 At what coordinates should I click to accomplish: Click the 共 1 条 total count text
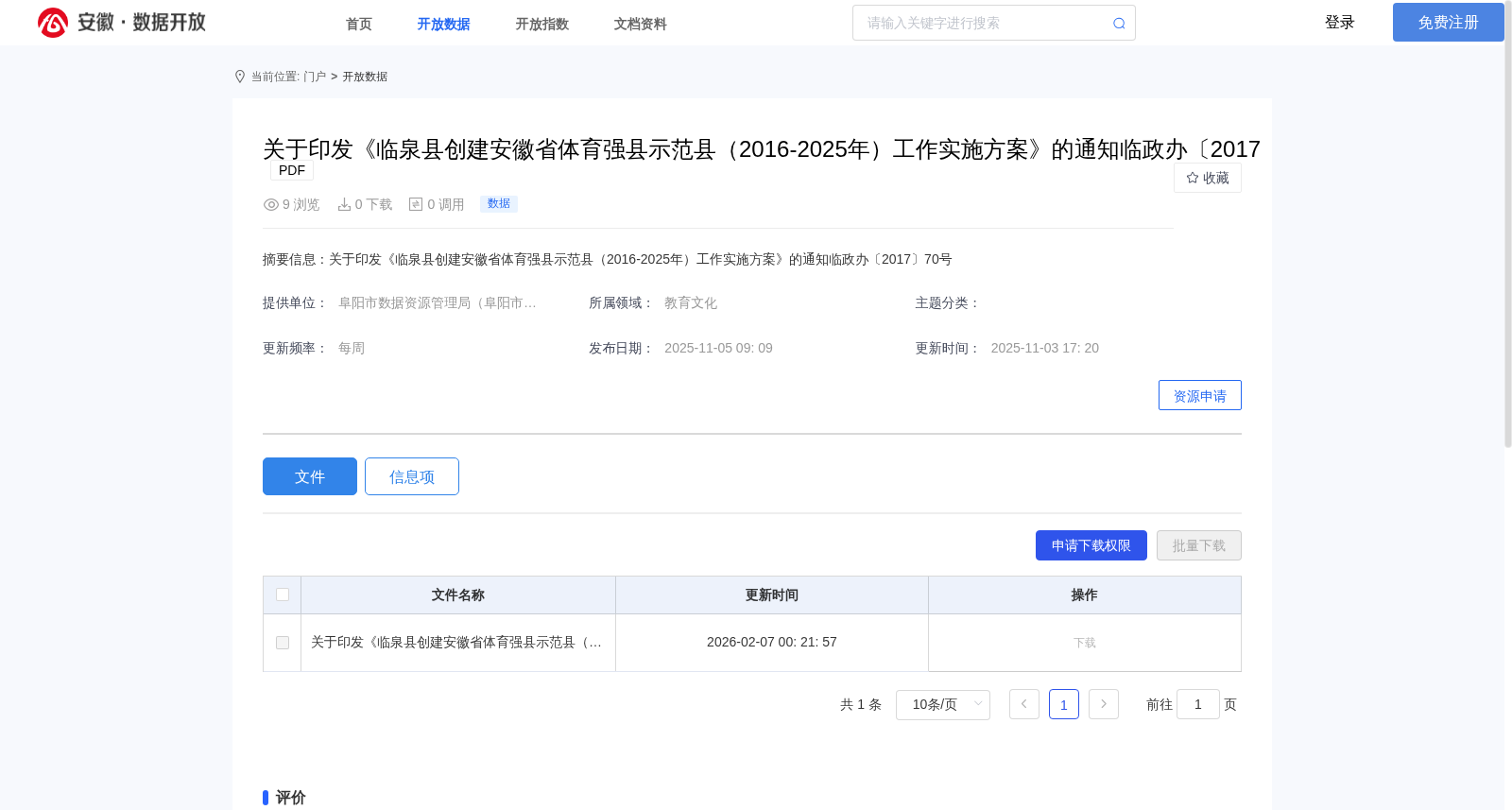(861, 704)
